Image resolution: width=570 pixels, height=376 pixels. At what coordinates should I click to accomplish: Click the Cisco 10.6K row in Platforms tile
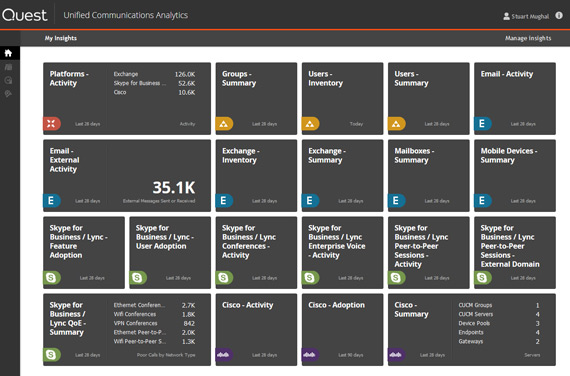(154, 92)
